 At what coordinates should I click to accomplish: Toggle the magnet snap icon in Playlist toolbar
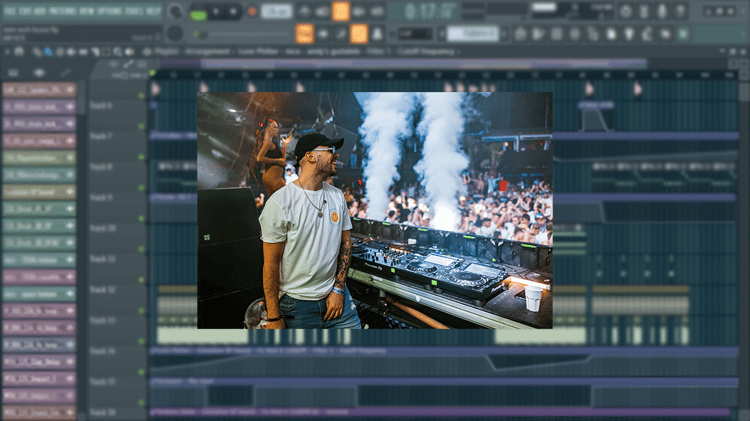point(19,52)
